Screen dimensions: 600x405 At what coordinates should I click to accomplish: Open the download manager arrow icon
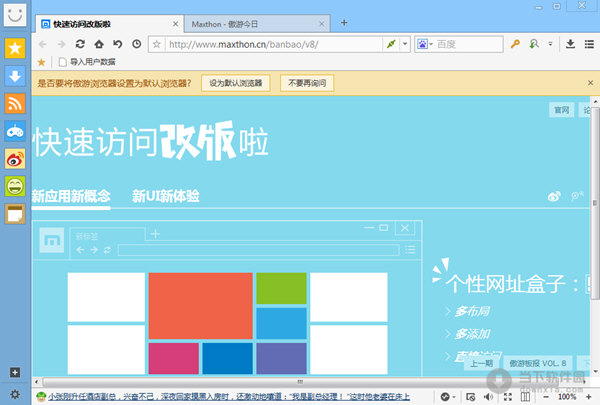[570, 44]
